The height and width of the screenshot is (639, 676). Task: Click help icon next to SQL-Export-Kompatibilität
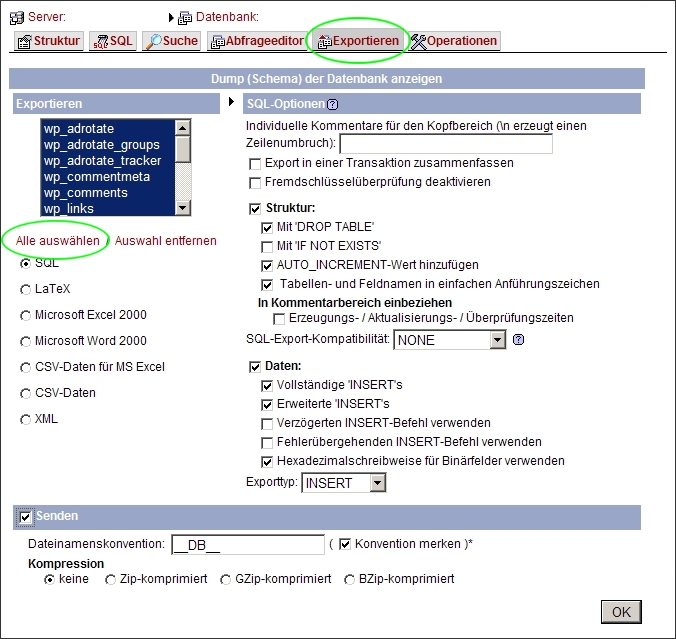[x=518, y=340]
